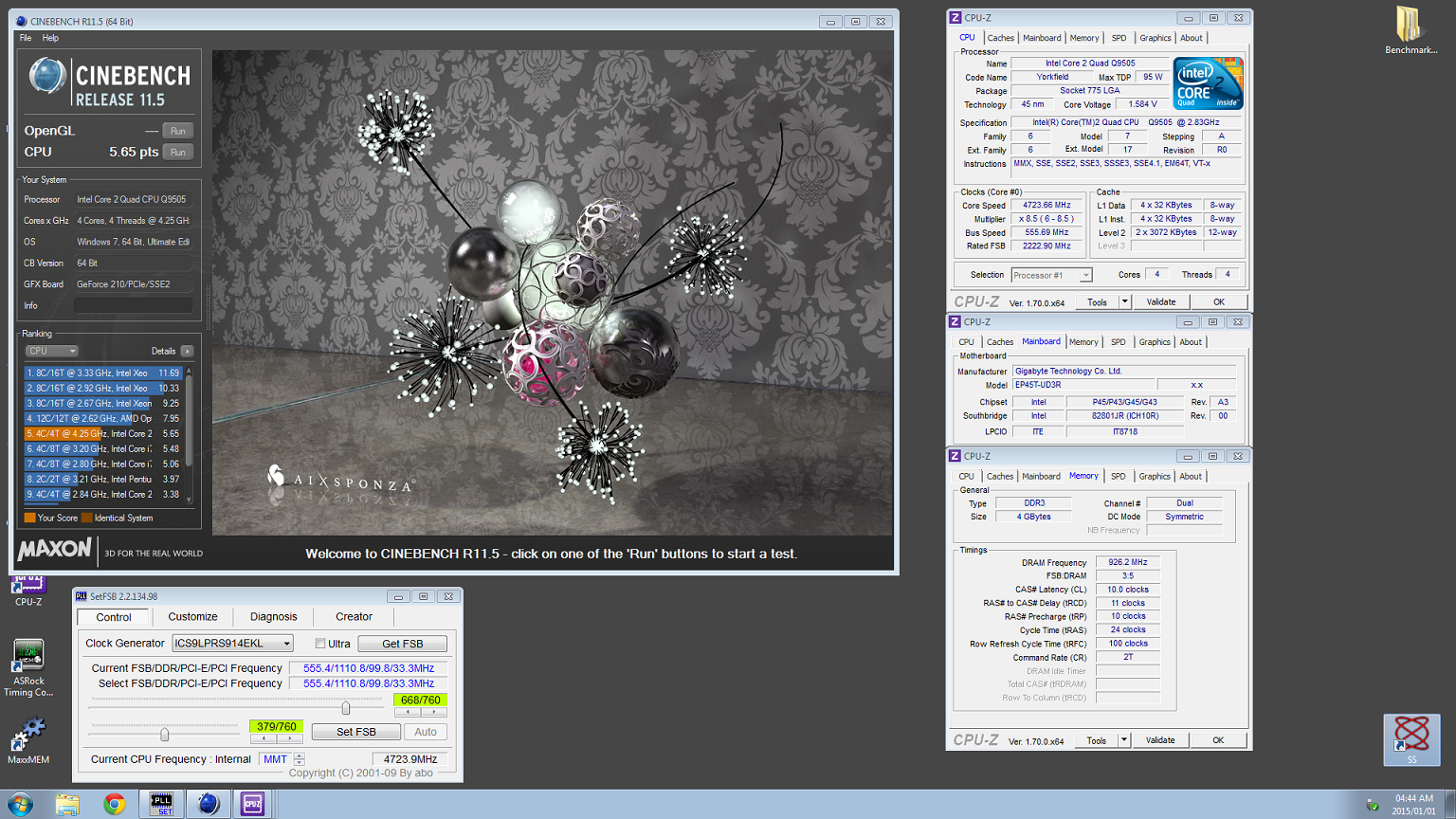Click the Cinebench sphere logo in panel
Viewport: 1456px width, 819px height.
click(46, 76)
